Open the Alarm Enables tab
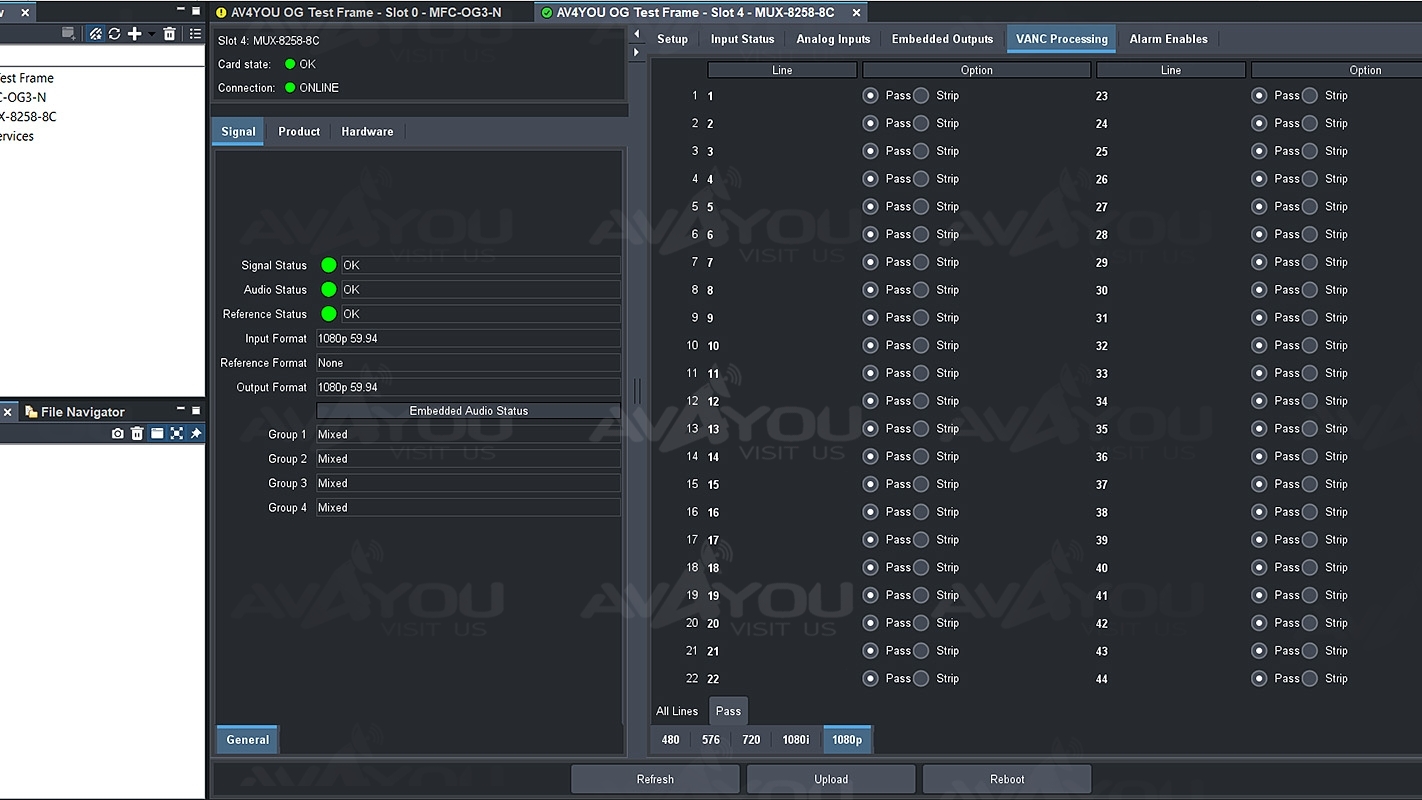This screenshot has height=800, width=1422. (1168, 39)
